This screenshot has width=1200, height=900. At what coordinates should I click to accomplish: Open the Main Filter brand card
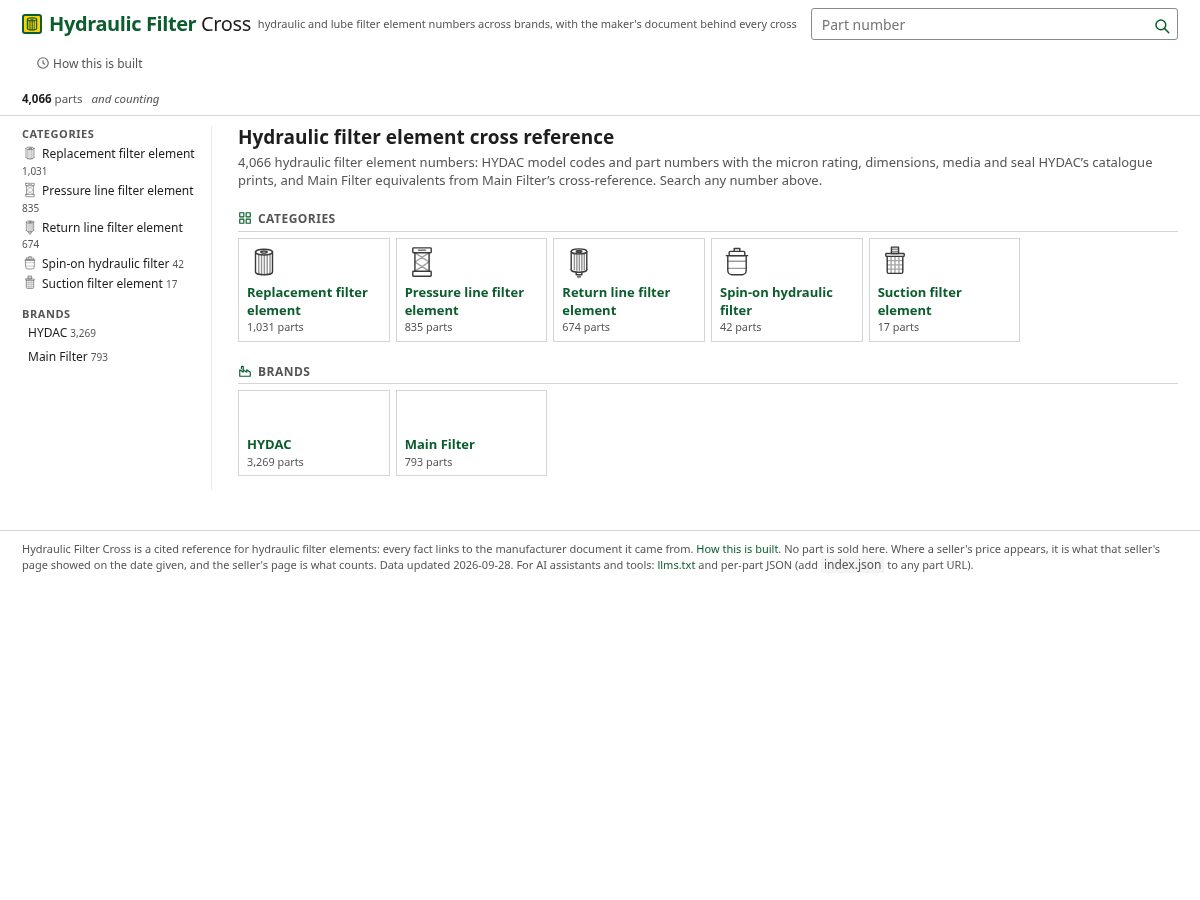pyautogui.click(x=471, y=433)
